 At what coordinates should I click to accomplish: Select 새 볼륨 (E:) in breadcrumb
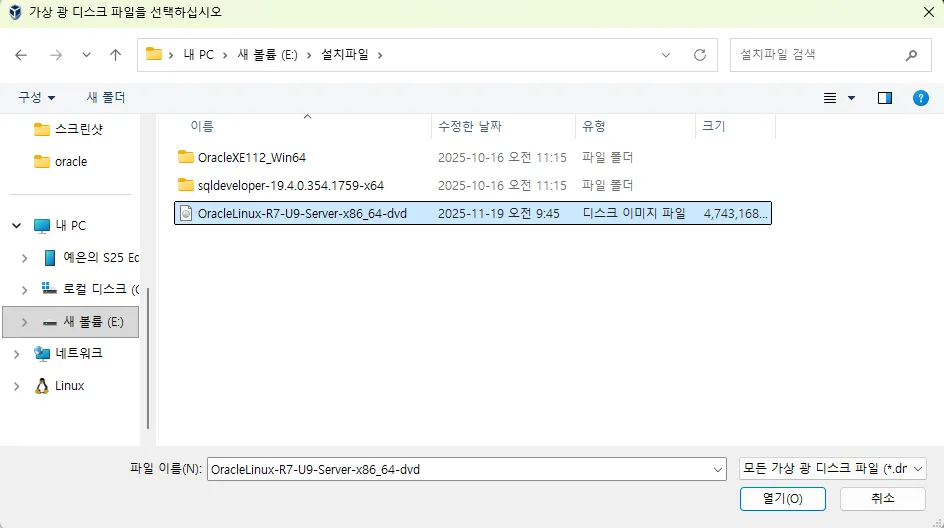click(x=267, y=55)
